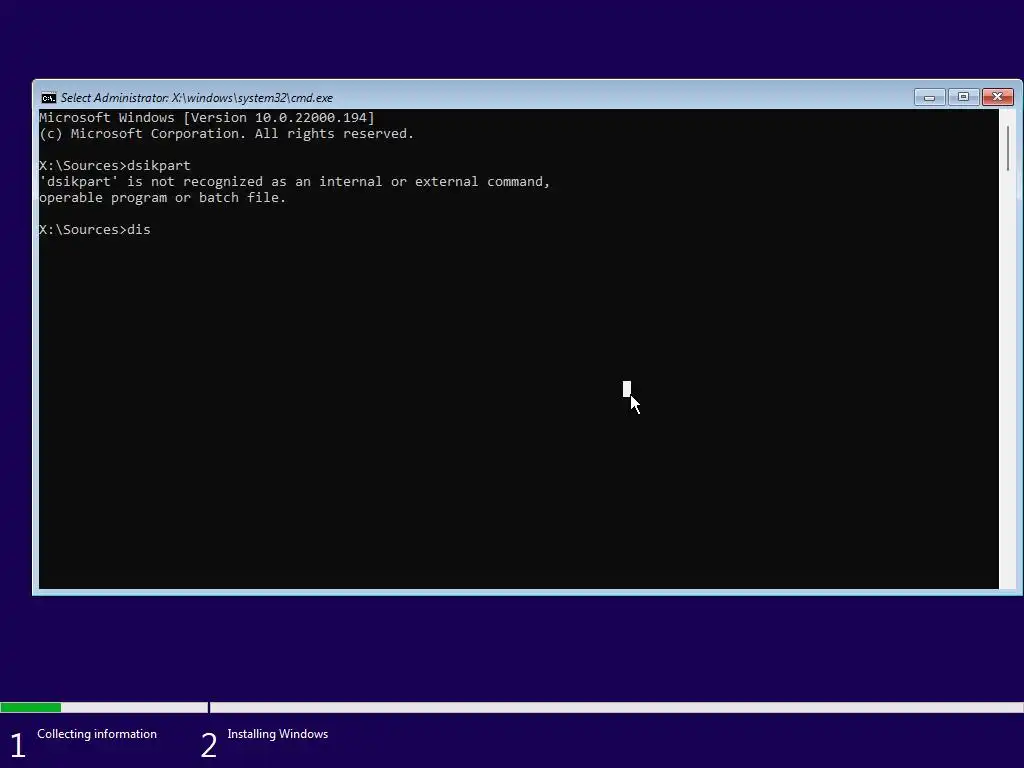Click the current prompt 'X:\Sources>dis'
1024x768 pixels.
point(95,230)
